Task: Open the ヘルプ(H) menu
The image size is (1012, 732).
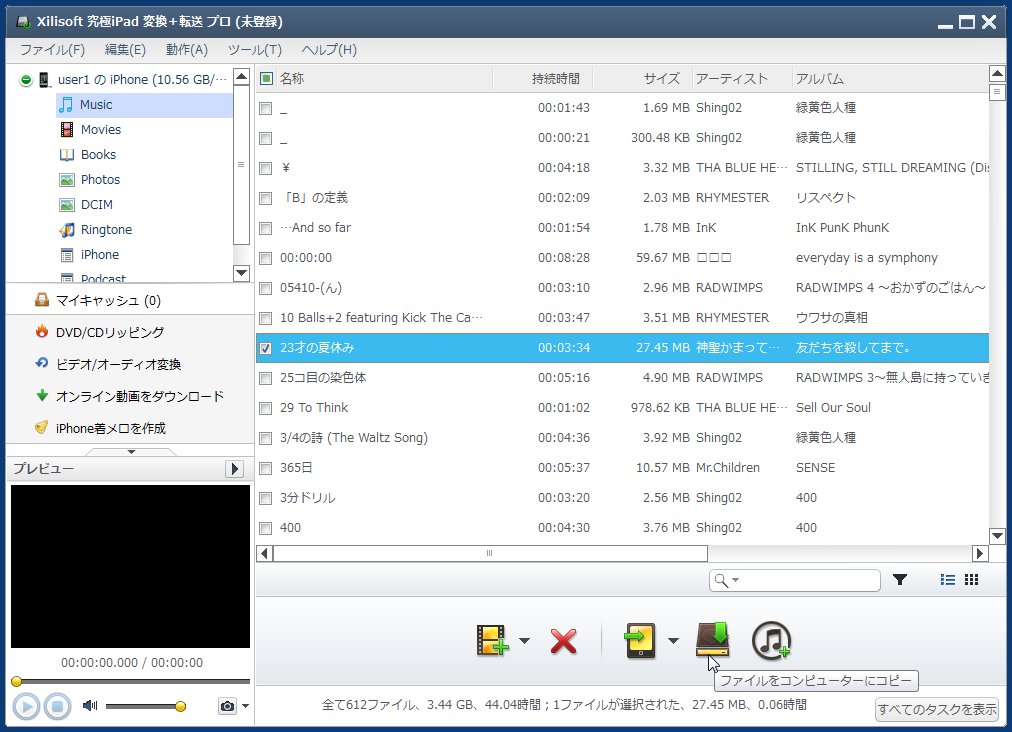Action: pos(329,50)
